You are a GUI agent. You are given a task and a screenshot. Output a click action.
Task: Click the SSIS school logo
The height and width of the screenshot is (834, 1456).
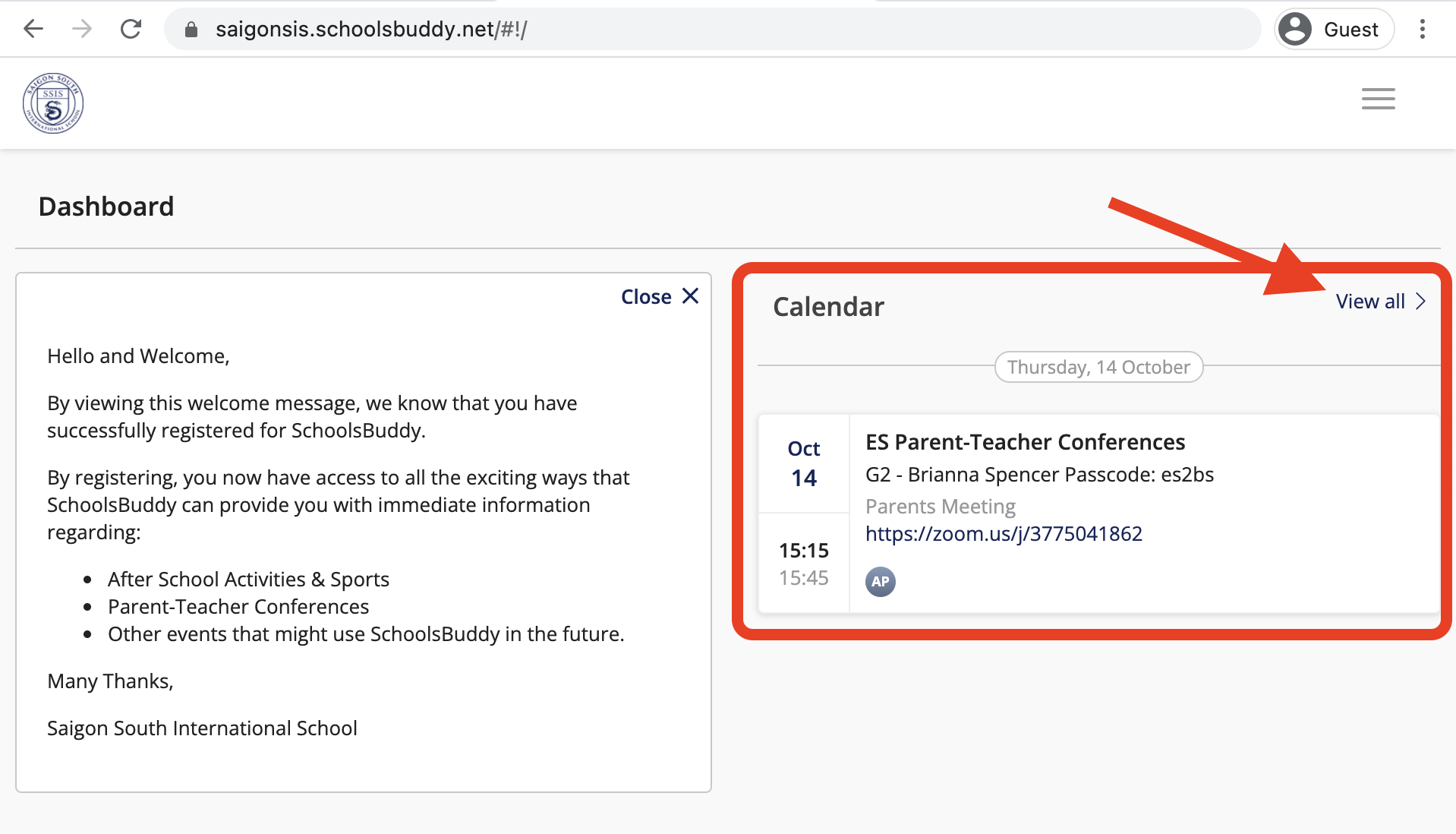coord(53,103)
